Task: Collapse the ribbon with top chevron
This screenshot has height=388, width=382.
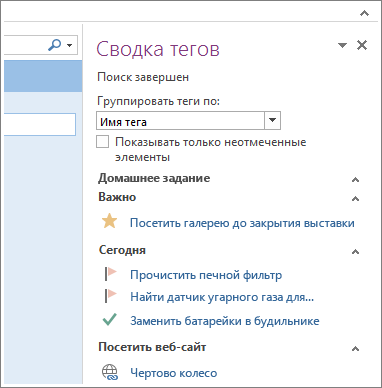Action: click(365, 13)
